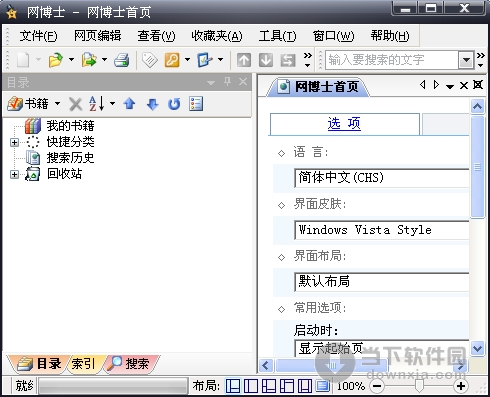Open the Windows Vista Style skin combo
Viewport: 490px width, 397px height.
pos(382,230)
